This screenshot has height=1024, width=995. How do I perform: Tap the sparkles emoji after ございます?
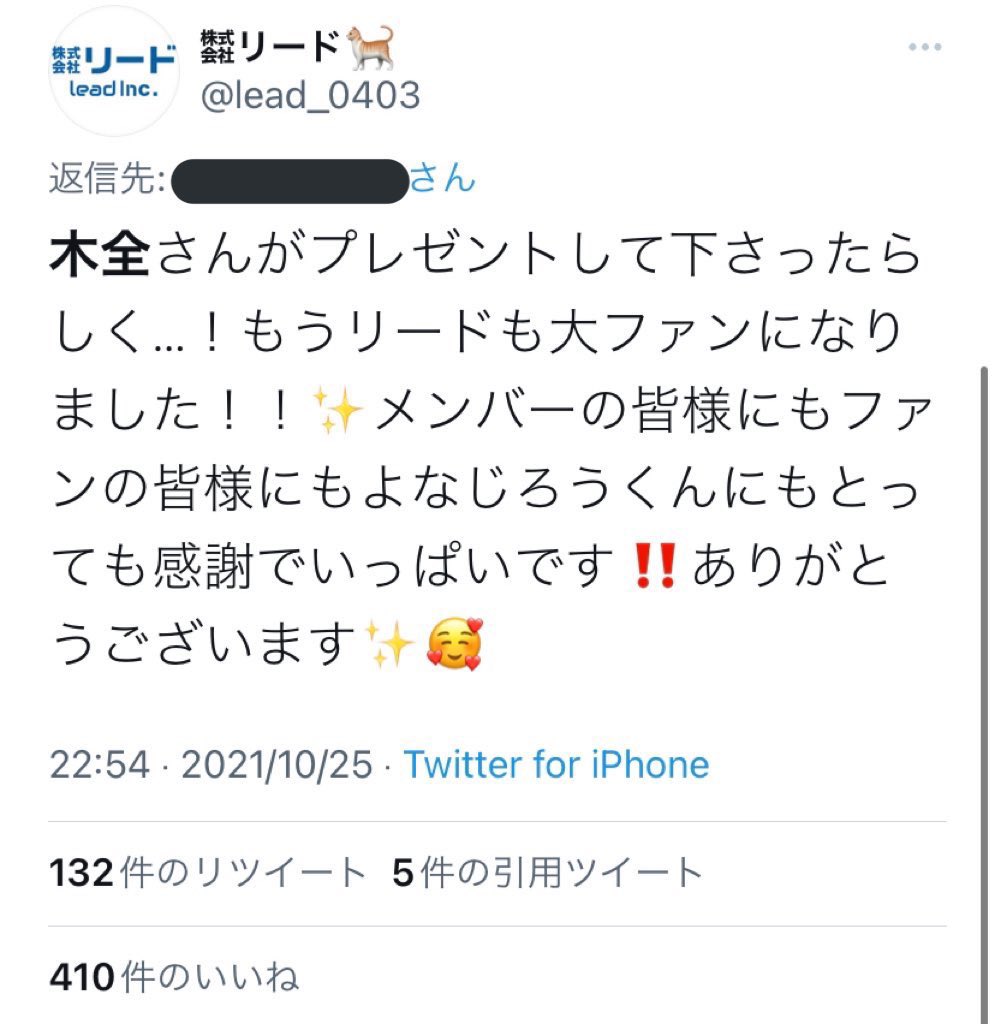tap(390, 644)
